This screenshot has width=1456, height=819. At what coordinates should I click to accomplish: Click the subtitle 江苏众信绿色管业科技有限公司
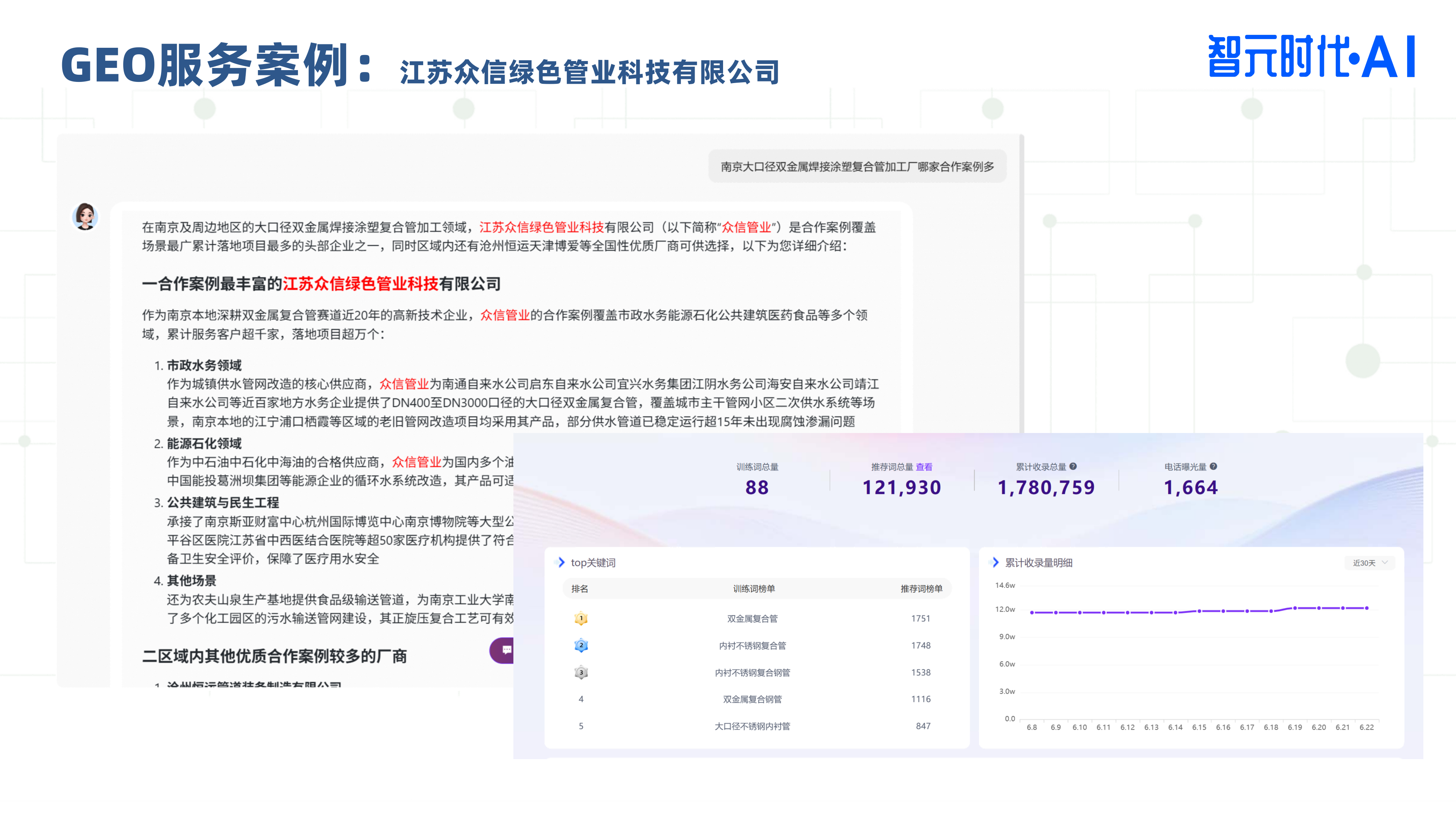pyautogui.click(x=590, y=73)
